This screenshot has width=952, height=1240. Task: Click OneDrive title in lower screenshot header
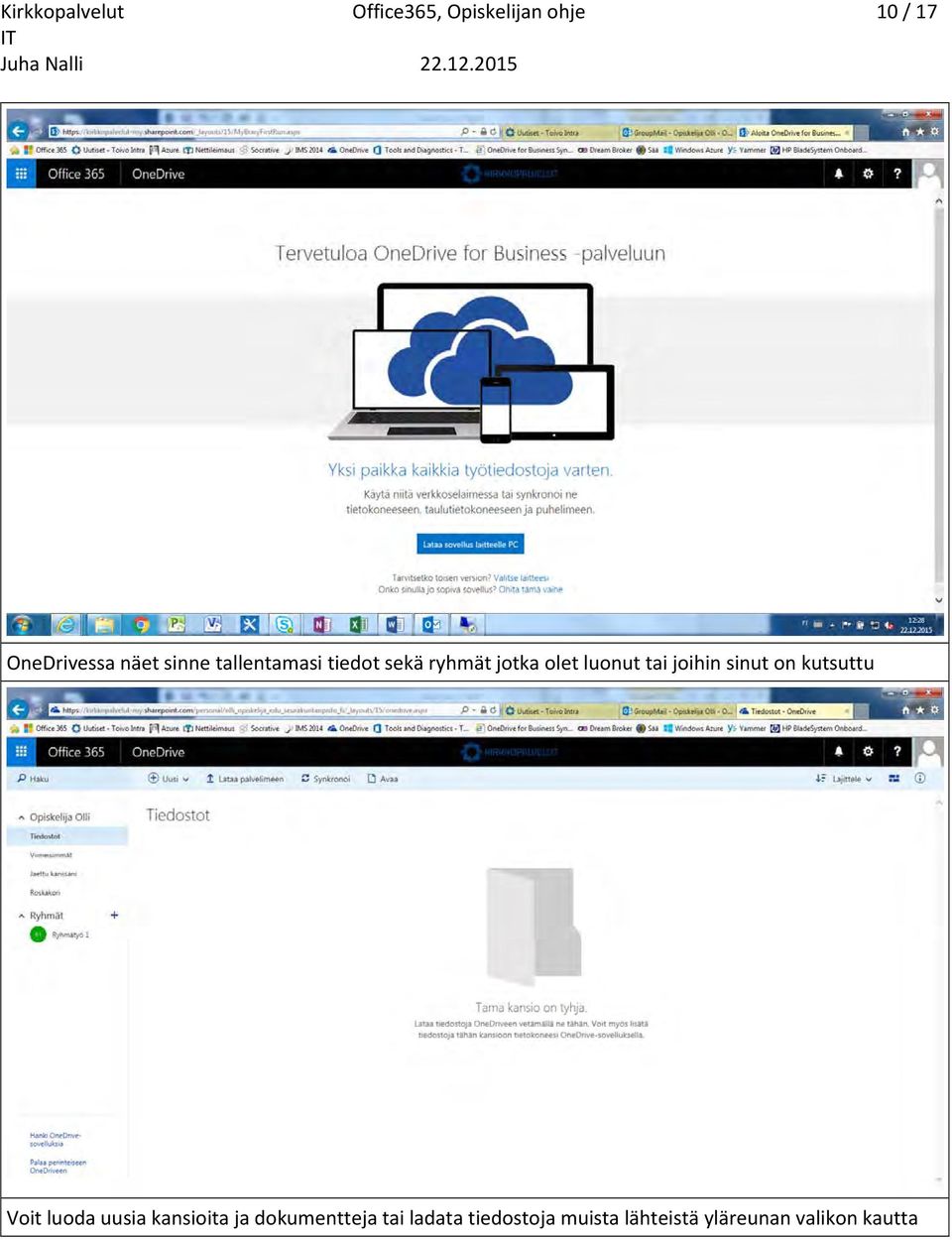[159, 752]
